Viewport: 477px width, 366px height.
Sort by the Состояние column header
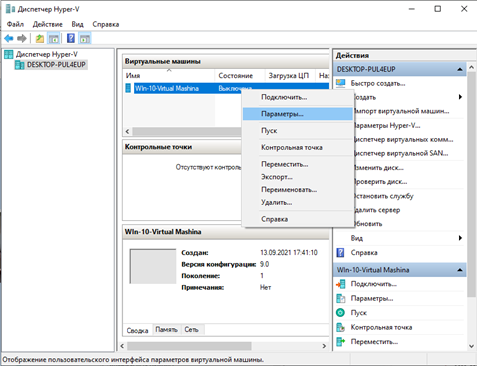[240, 76]
